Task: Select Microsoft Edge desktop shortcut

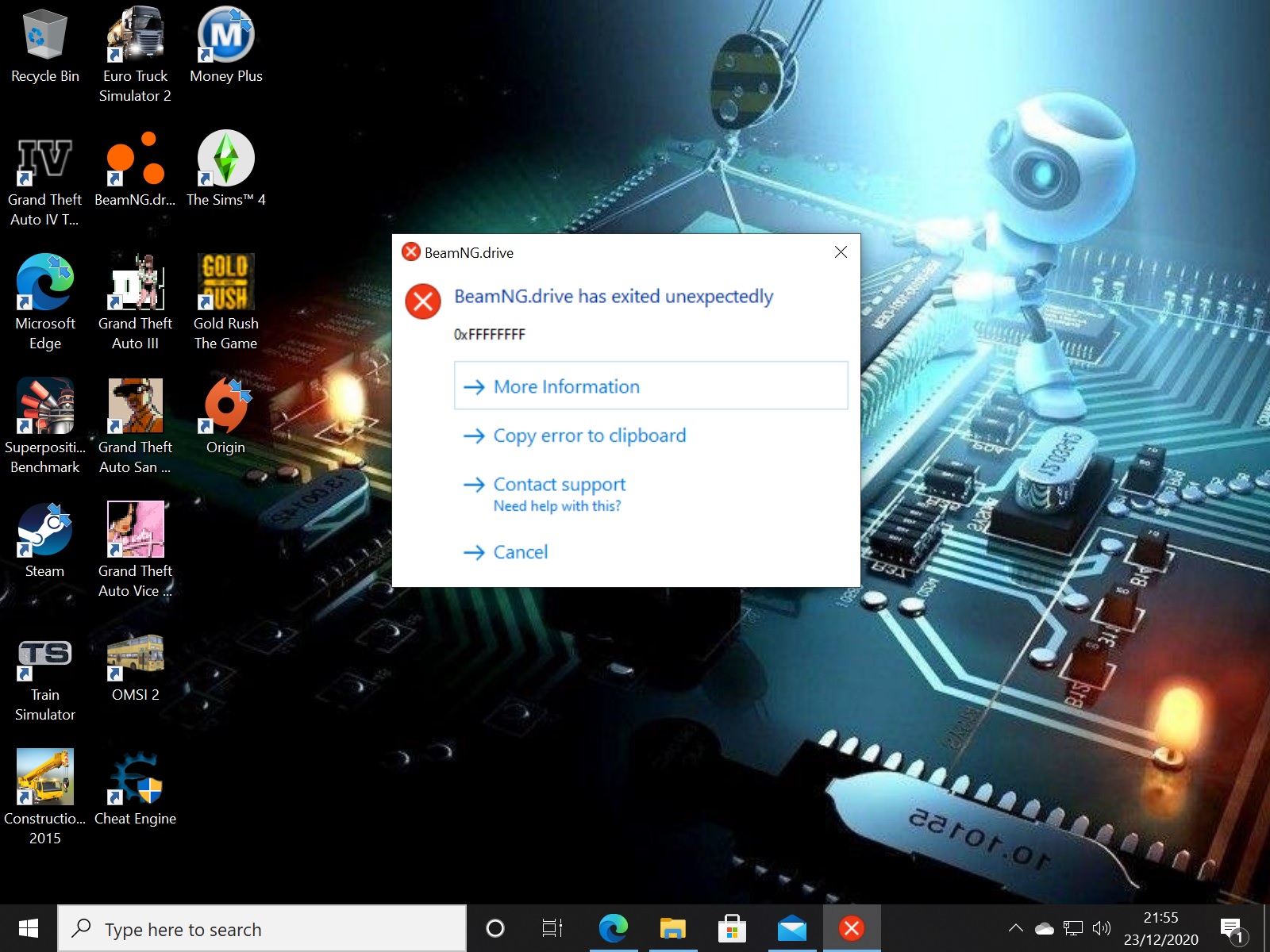Action: click(x=44, y=303)
